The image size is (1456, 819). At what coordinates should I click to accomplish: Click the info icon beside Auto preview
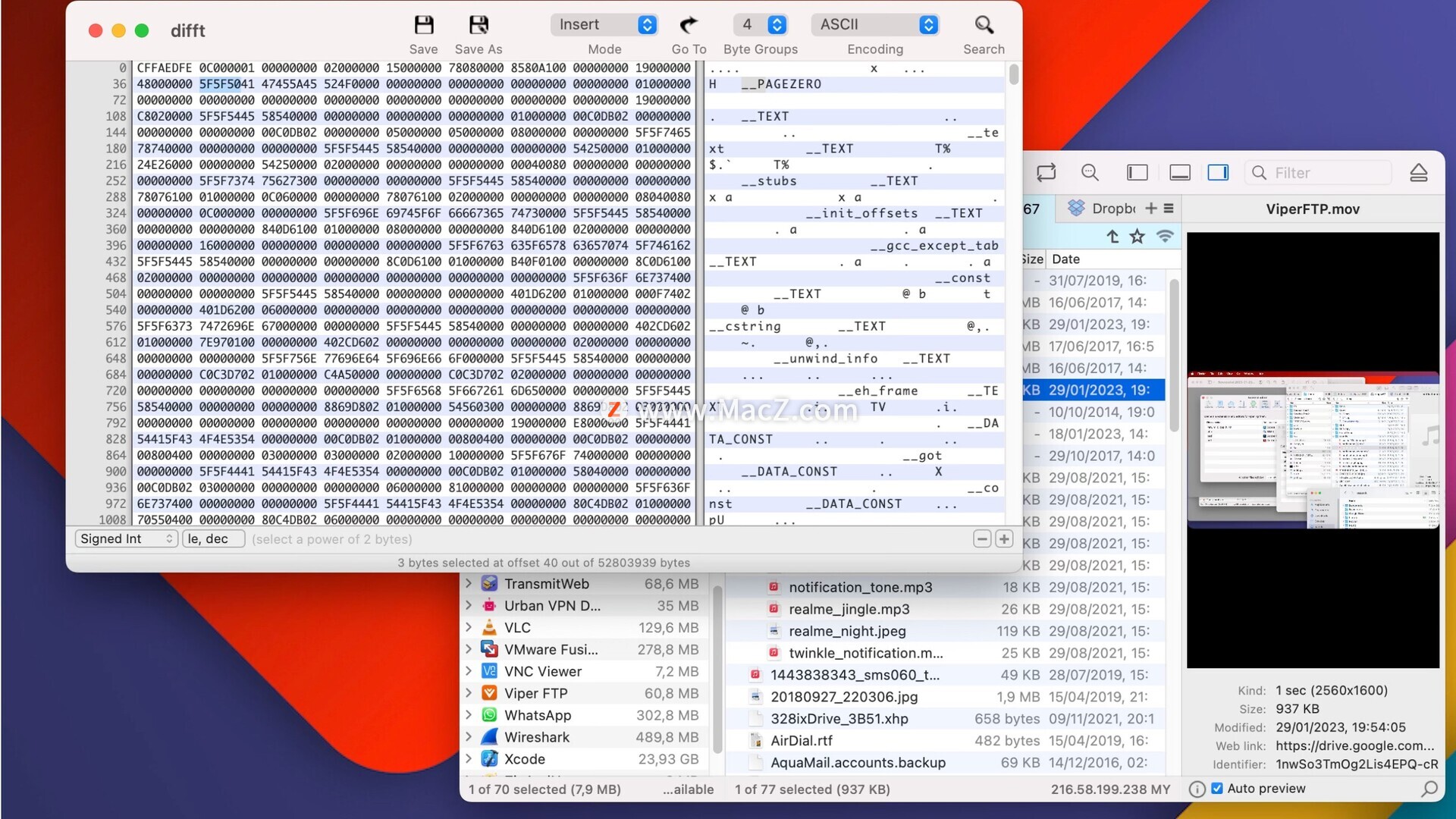(x=1197, y=789)
